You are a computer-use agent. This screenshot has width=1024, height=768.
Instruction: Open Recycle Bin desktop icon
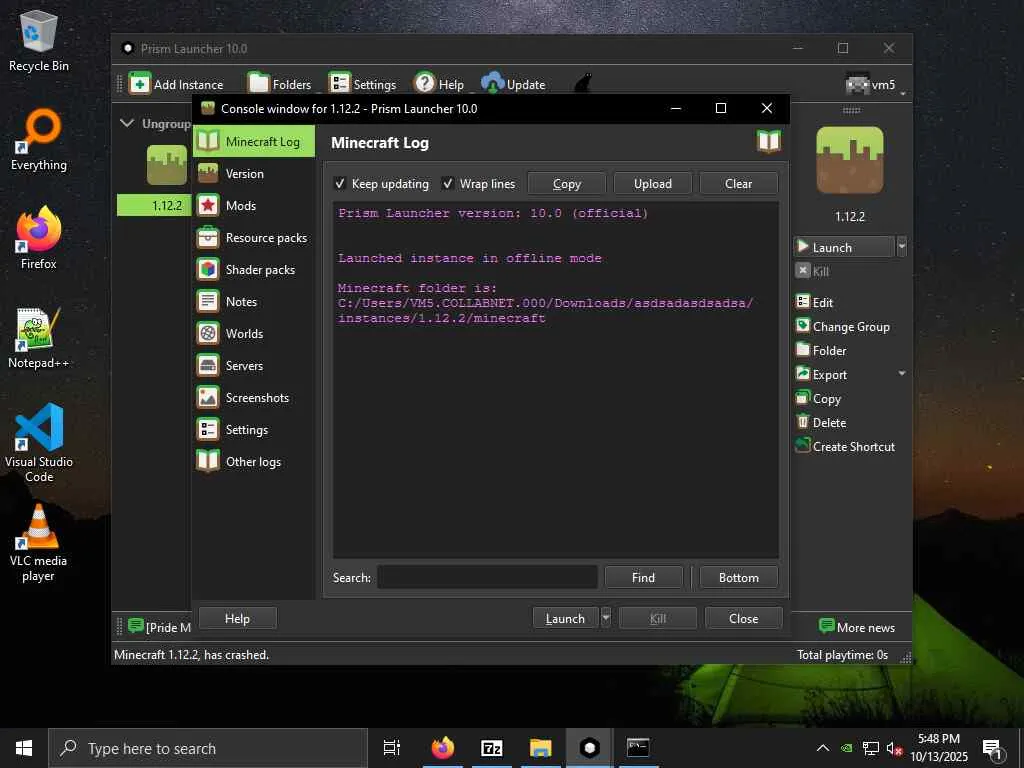coord(39,41)
